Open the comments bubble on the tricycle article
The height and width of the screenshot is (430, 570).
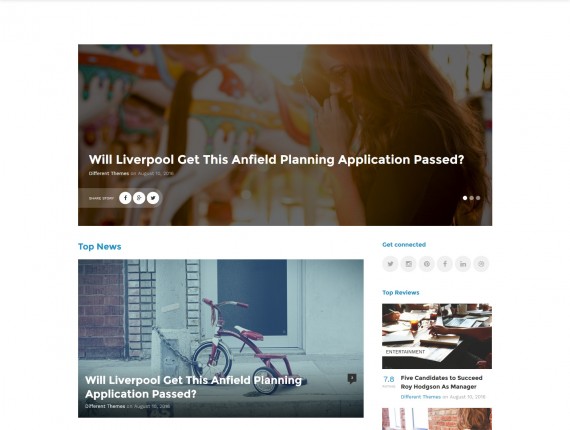pyautogui.click(x=352, y=378)
